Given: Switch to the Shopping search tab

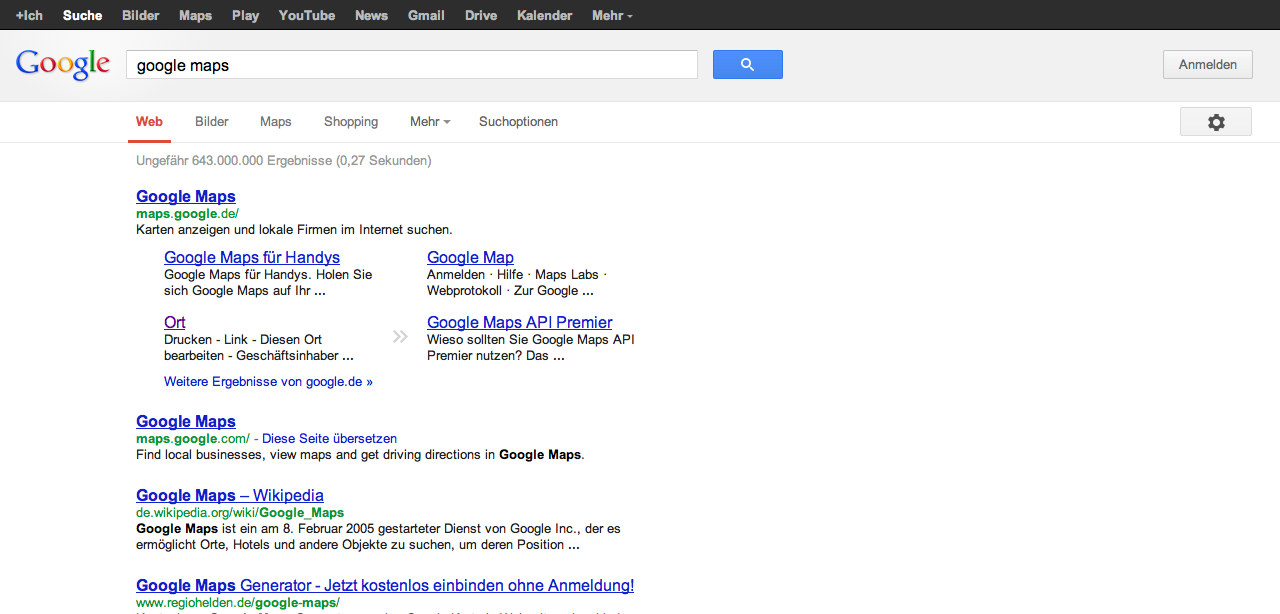Looking at the screenshot, I should [351, 122].
